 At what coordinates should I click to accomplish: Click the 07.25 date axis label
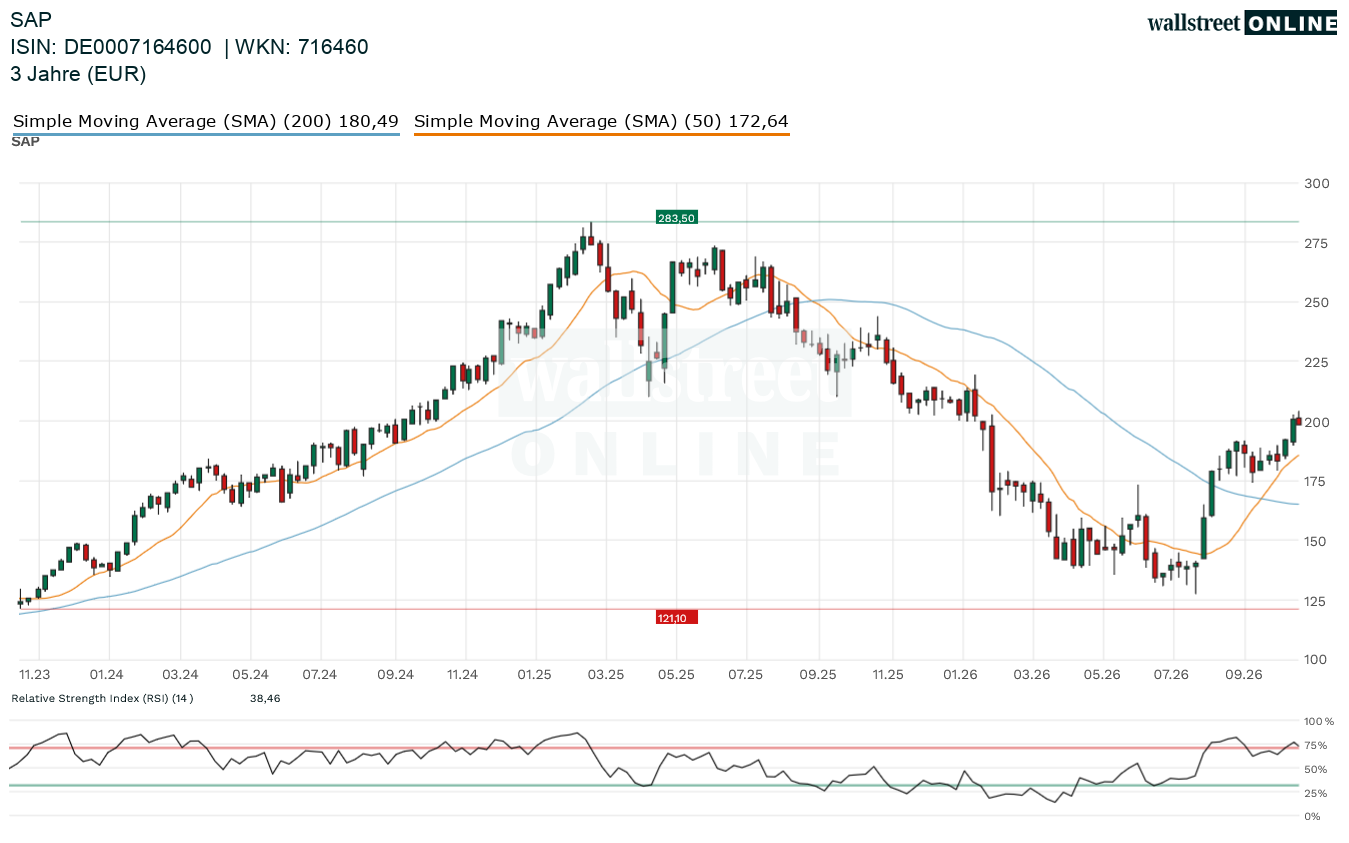[746, 675]
